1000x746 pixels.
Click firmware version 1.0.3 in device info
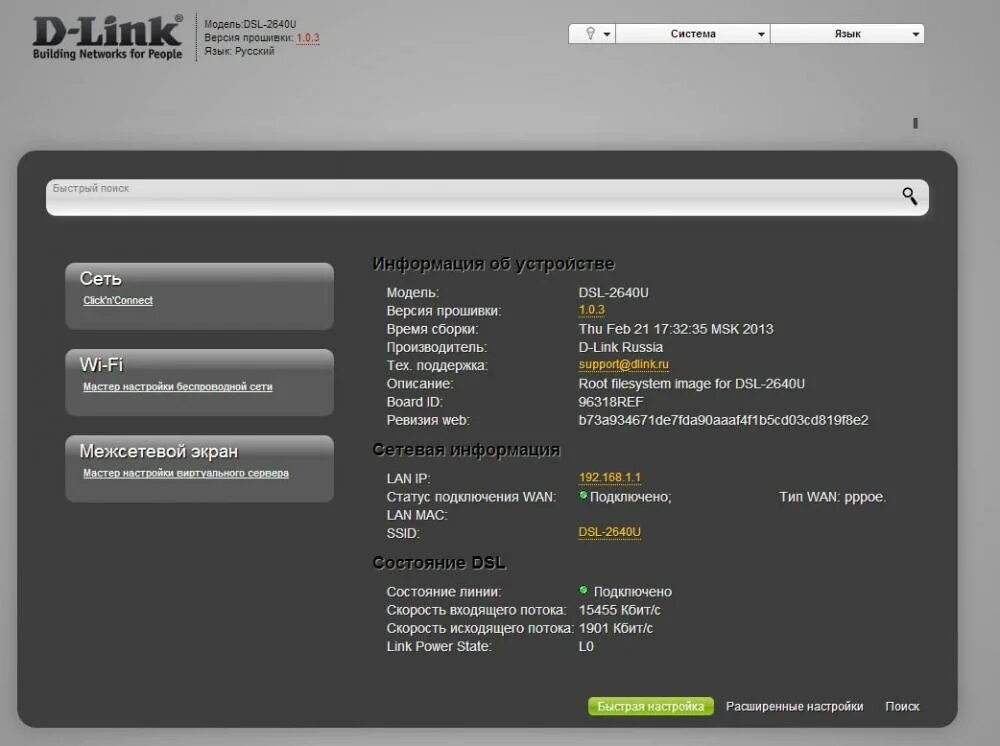pos(591,310)
